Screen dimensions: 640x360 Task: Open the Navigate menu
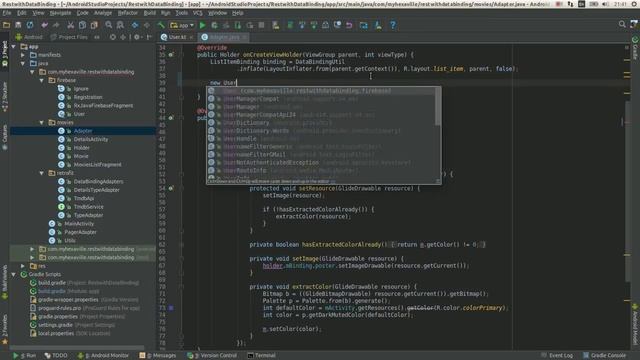pos(60,13)
